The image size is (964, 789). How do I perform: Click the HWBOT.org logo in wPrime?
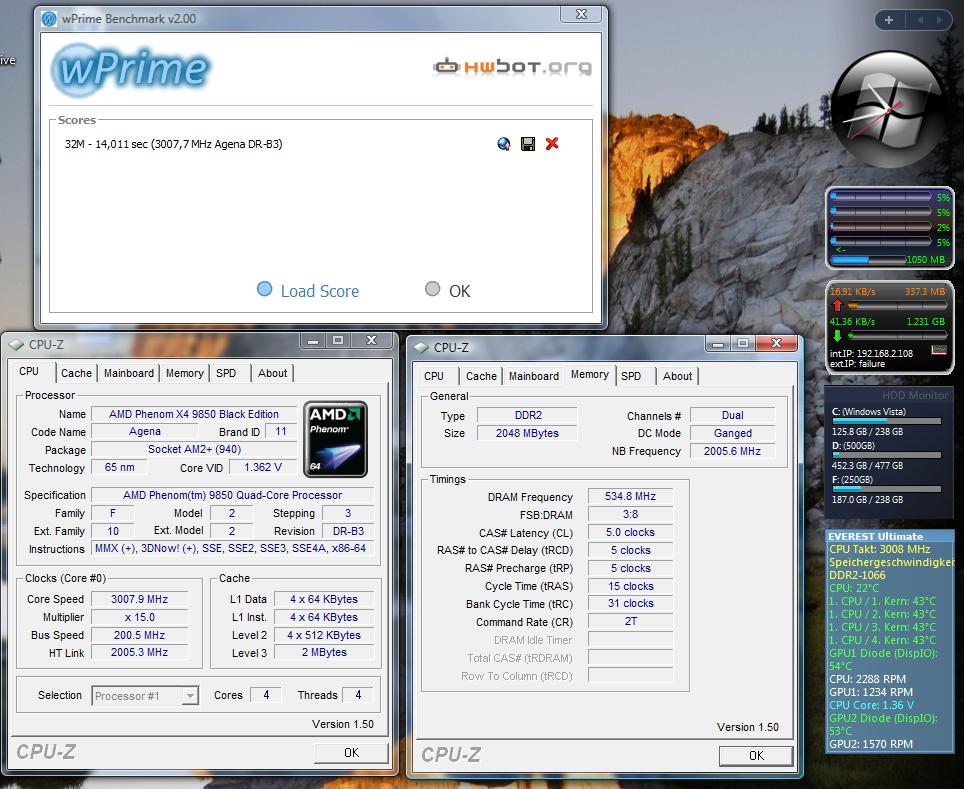coord(512,67)
